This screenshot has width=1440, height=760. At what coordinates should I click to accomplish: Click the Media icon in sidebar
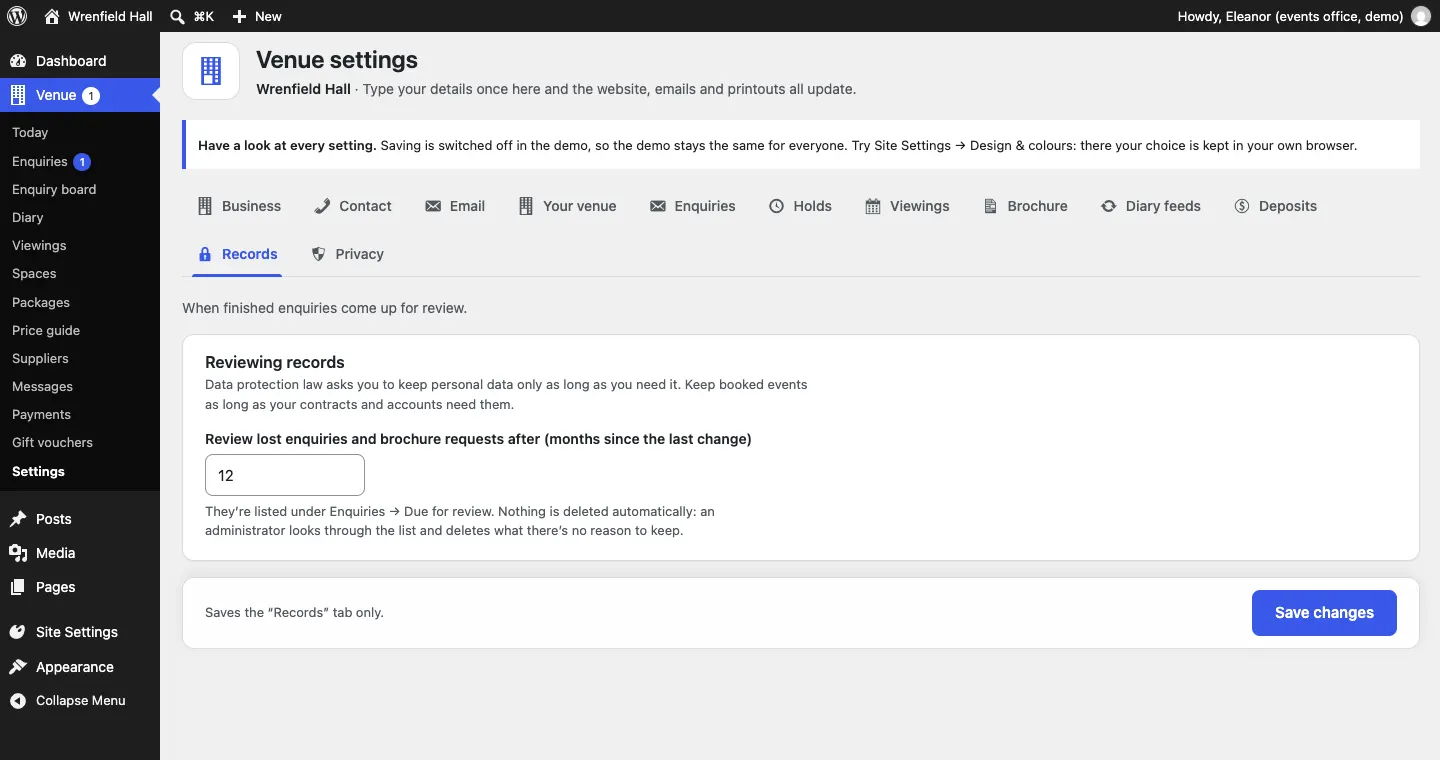click(18, 553)
